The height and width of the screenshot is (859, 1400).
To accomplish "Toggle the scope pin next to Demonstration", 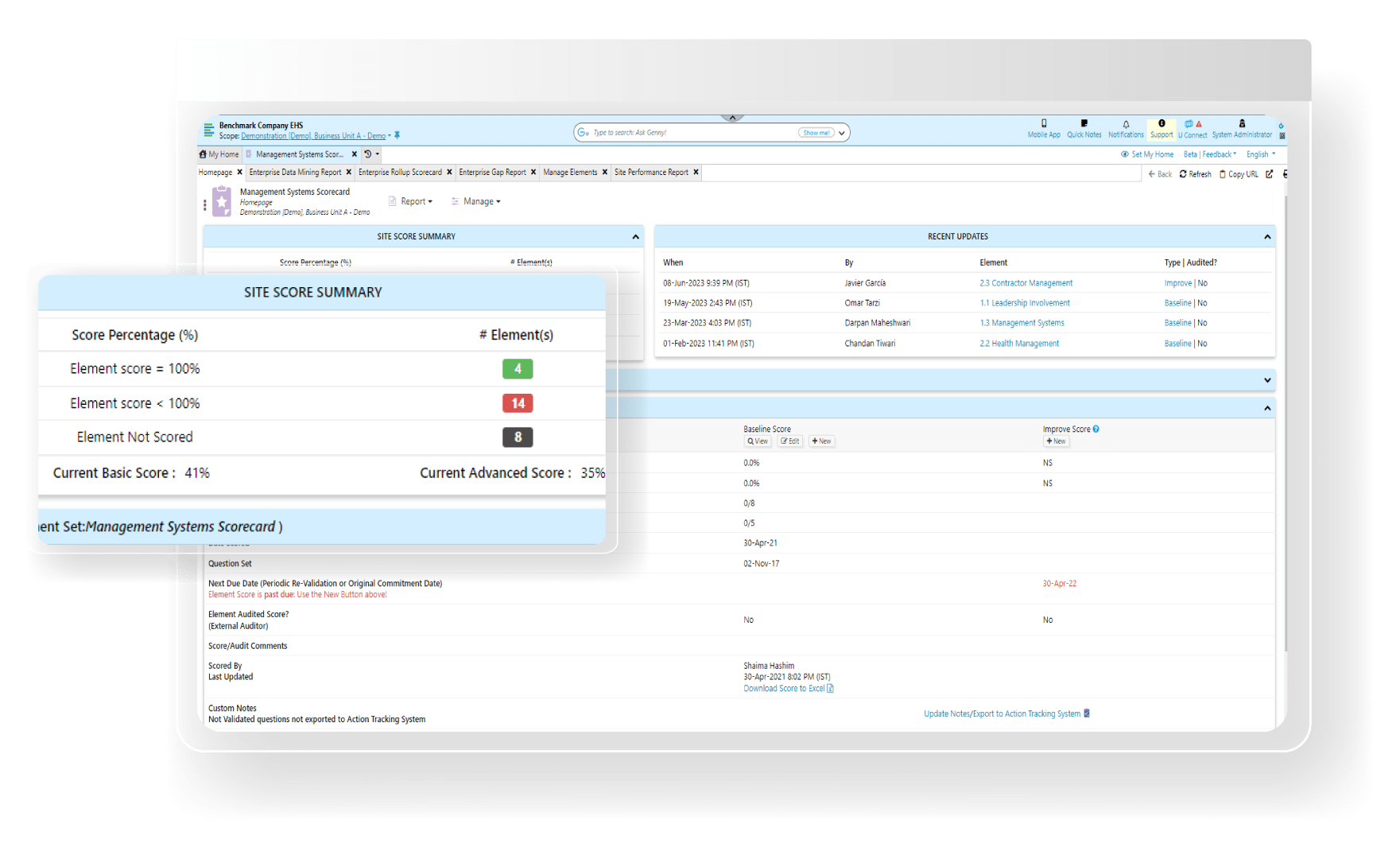I will (x=397, y=135).
